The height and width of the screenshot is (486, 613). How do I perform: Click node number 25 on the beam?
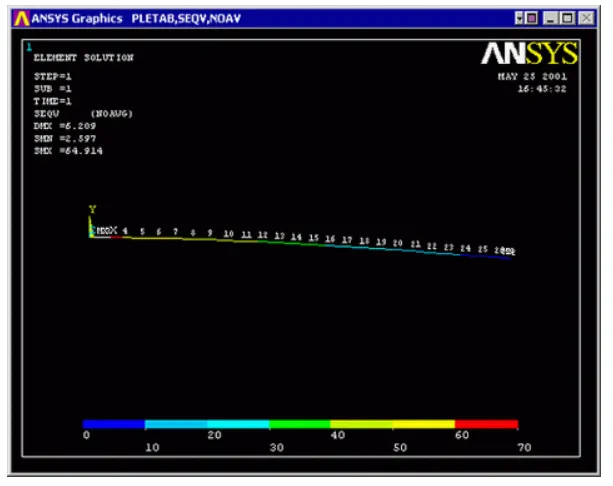pyautogui.click(x=483, y=249)
